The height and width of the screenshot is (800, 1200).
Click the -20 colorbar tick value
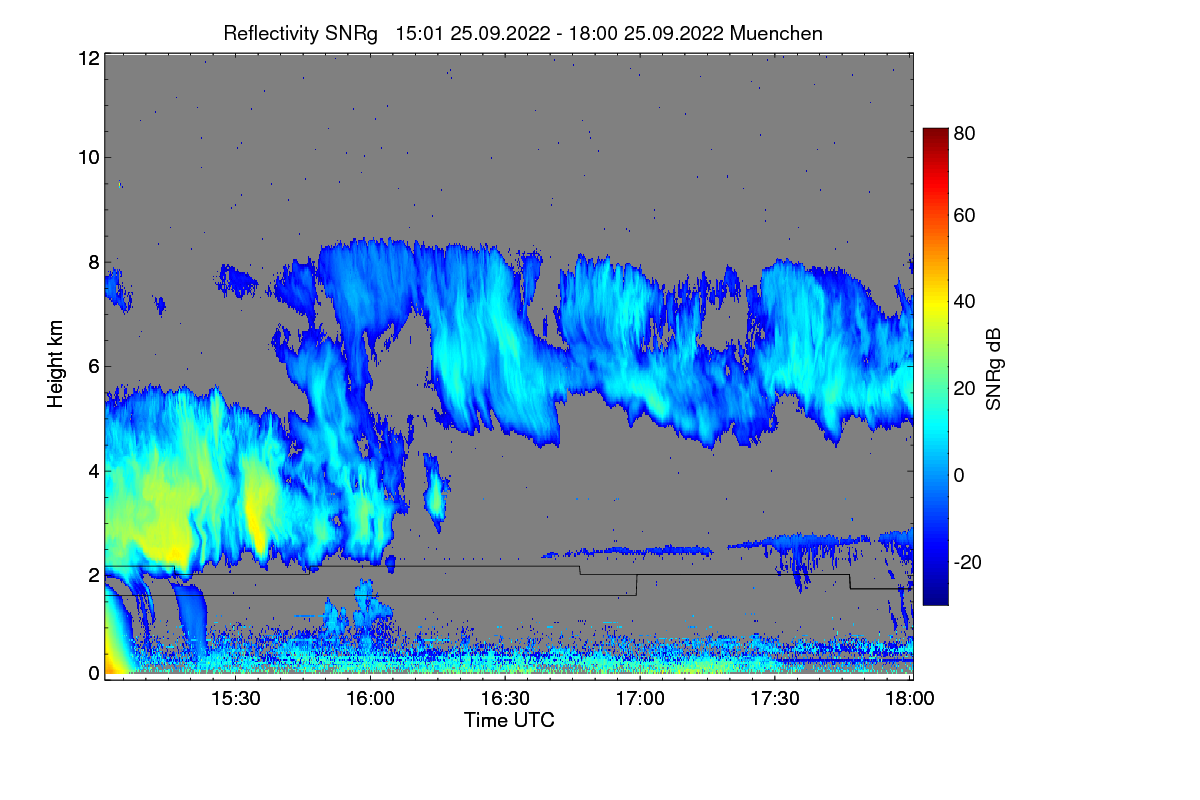(967, 563)
